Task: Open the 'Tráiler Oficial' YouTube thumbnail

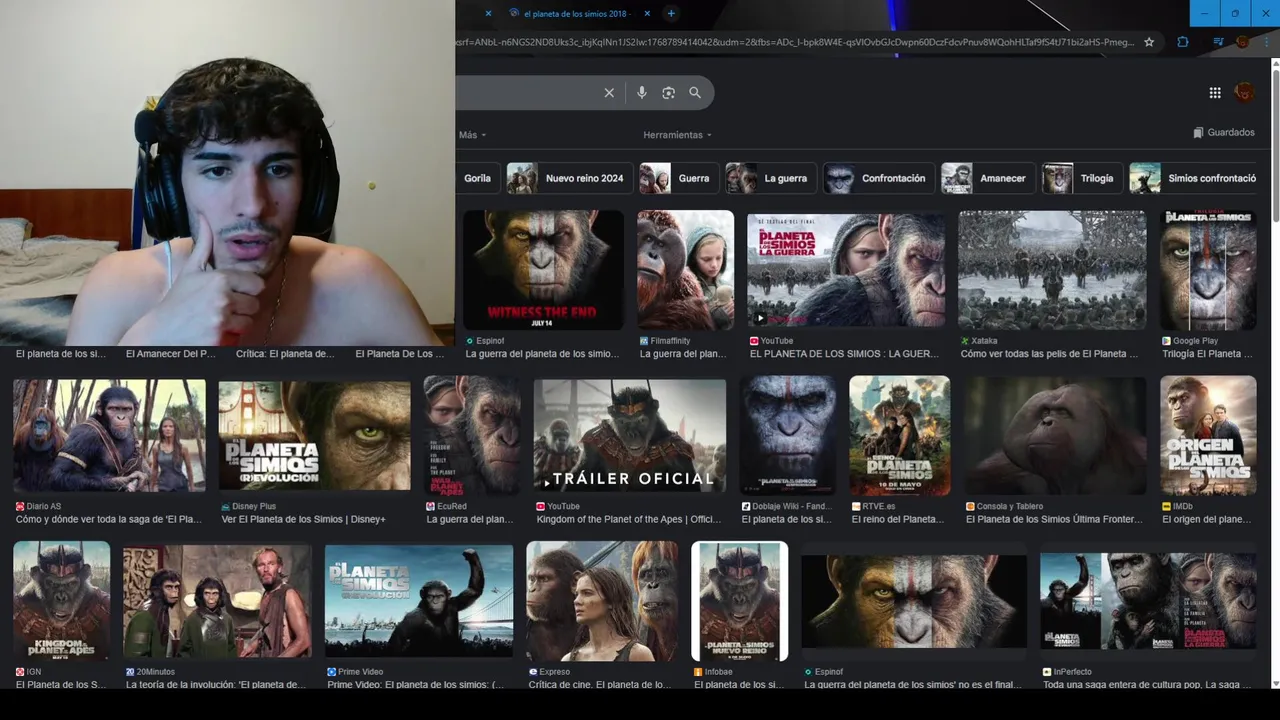Action: coord(630,435)
